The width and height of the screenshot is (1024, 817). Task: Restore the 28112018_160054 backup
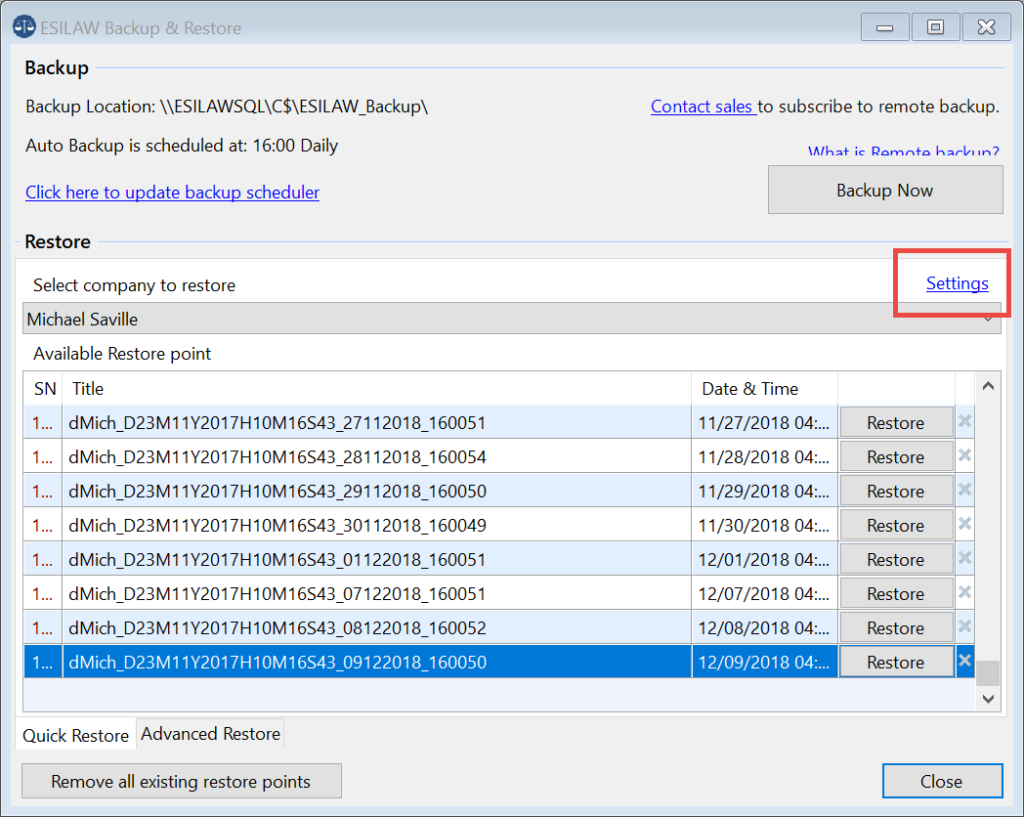pyautogui.click(x=895, y=457)
